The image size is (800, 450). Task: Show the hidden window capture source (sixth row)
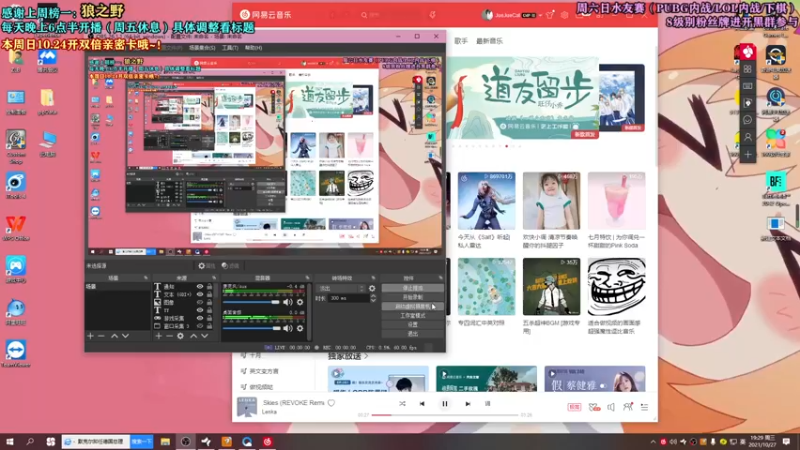199,326
